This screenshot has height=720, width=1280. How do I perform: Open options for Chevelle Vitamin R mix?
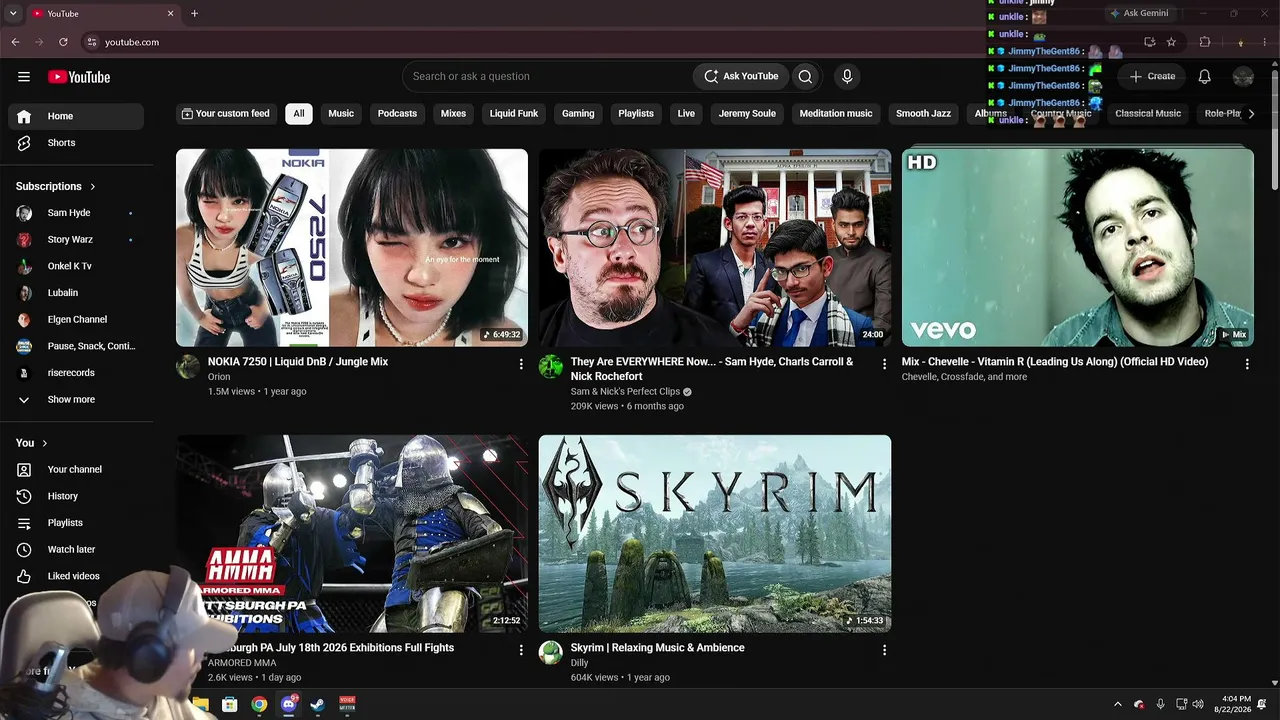click(x=1247, y=364)
